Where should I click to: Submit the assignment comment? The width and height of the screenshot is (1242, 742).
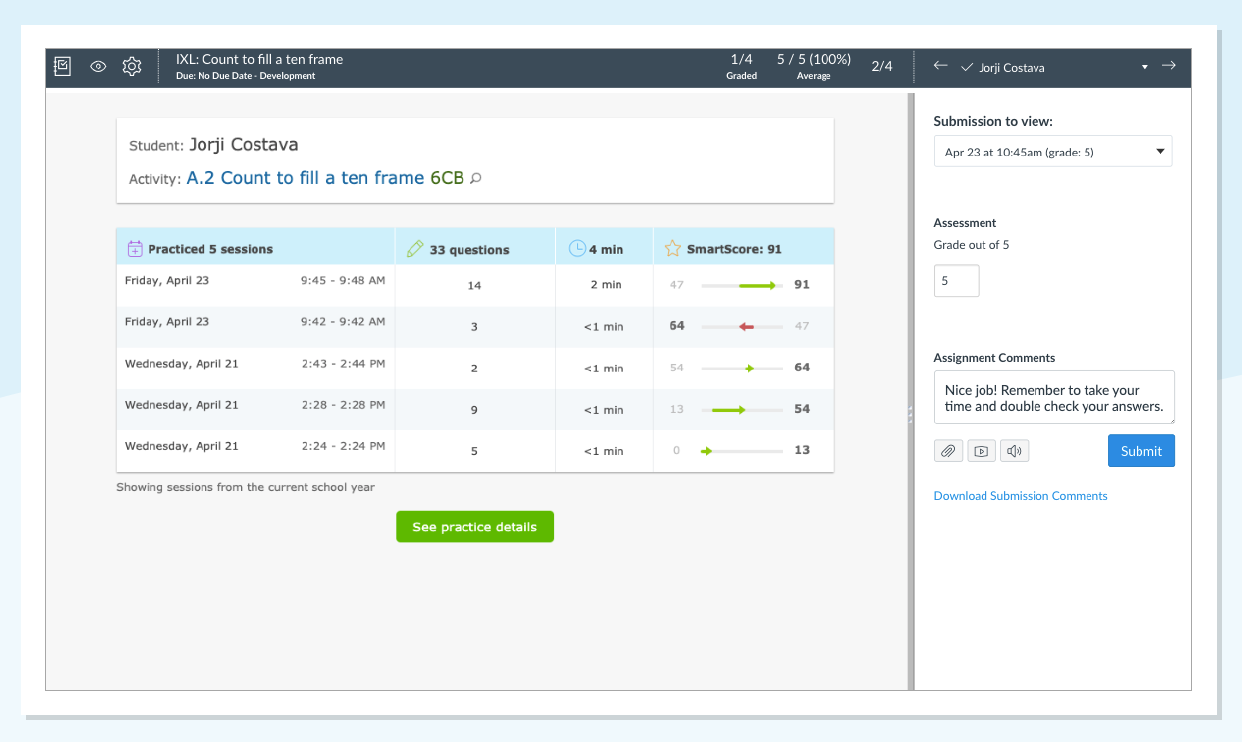coord(1141,451)
